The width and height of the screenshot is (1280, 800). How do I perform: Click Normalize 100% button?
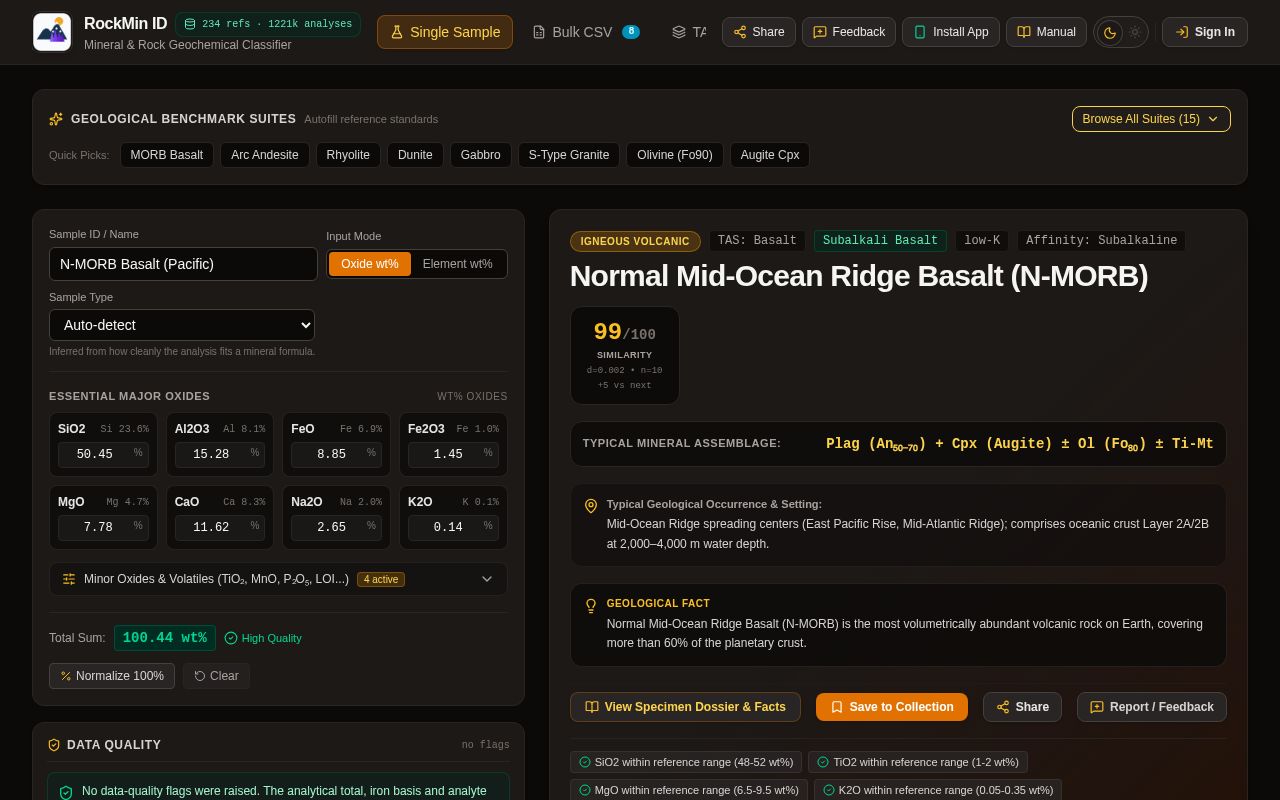(x=112, y=676)
